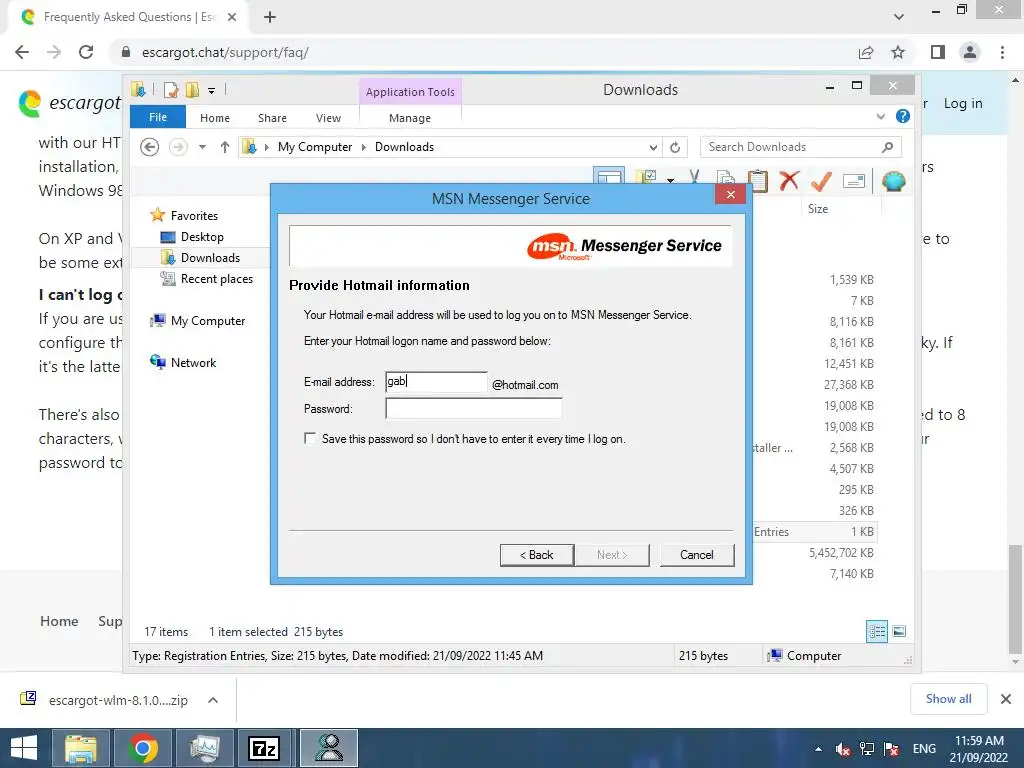Open the Share ribbon tab

[272, 118]
